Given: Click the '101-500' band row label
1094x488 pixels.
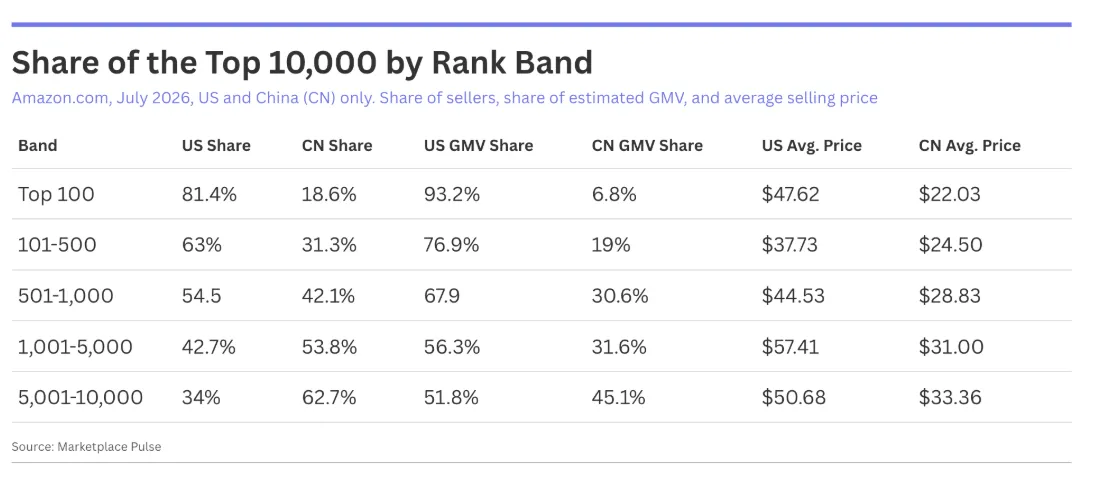Looking at the screenshot, I should click(57, 245).
